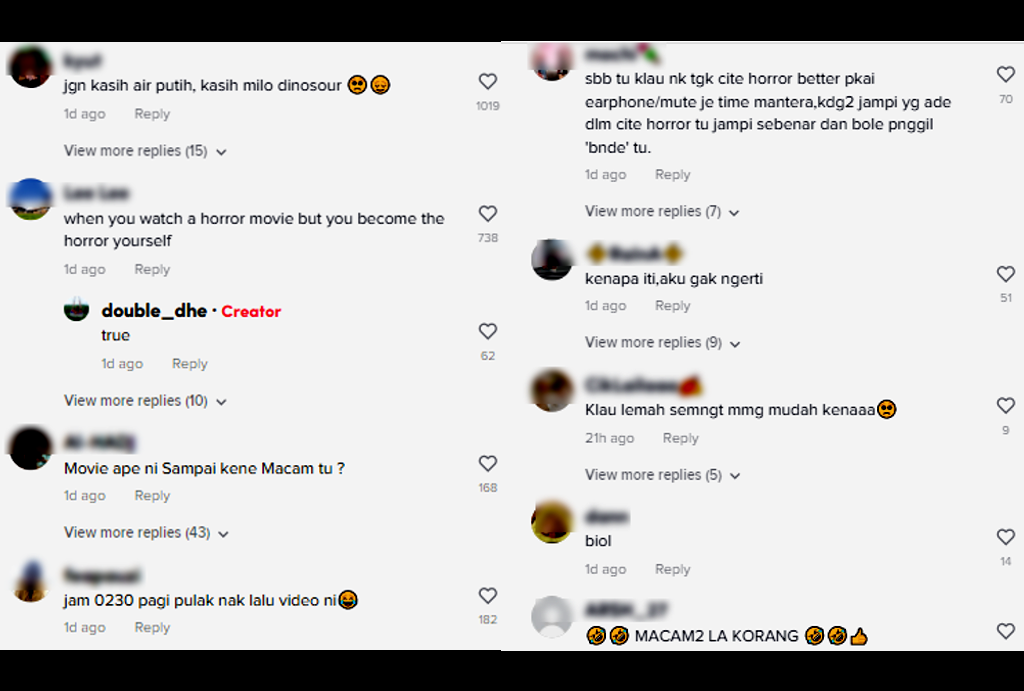Like the 'jam 0230 pagi' comment
Screen dimensions: 1024x691
pos(488,596)
